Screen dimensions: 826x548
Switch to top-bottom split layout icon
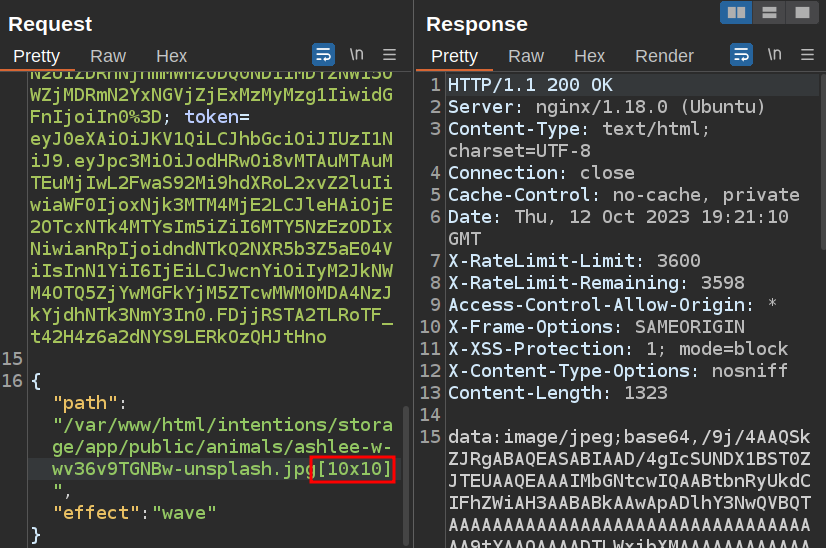click(769, 12)
